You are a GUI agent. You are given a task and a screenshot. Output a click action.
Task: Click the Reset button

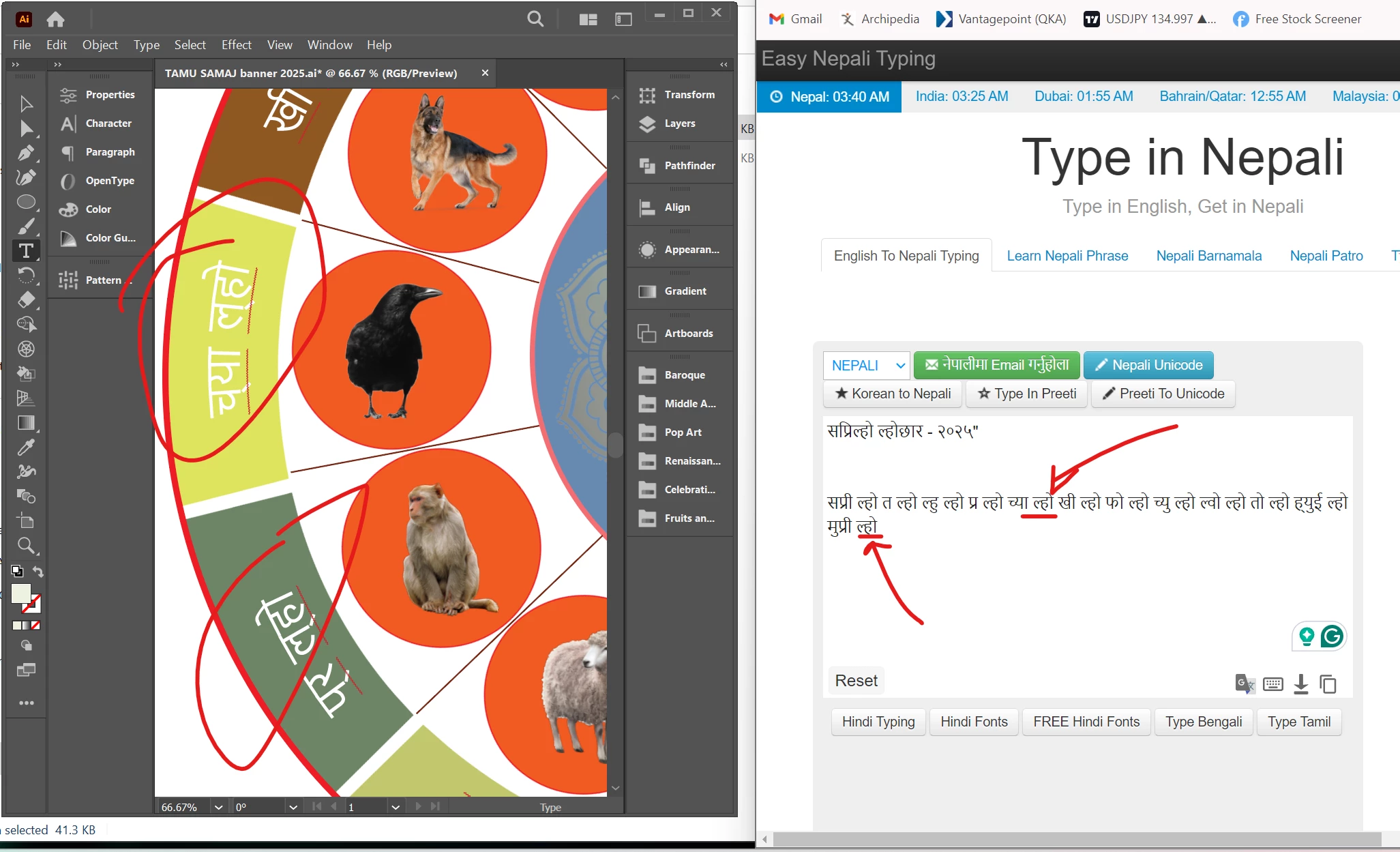click(856, 681)
